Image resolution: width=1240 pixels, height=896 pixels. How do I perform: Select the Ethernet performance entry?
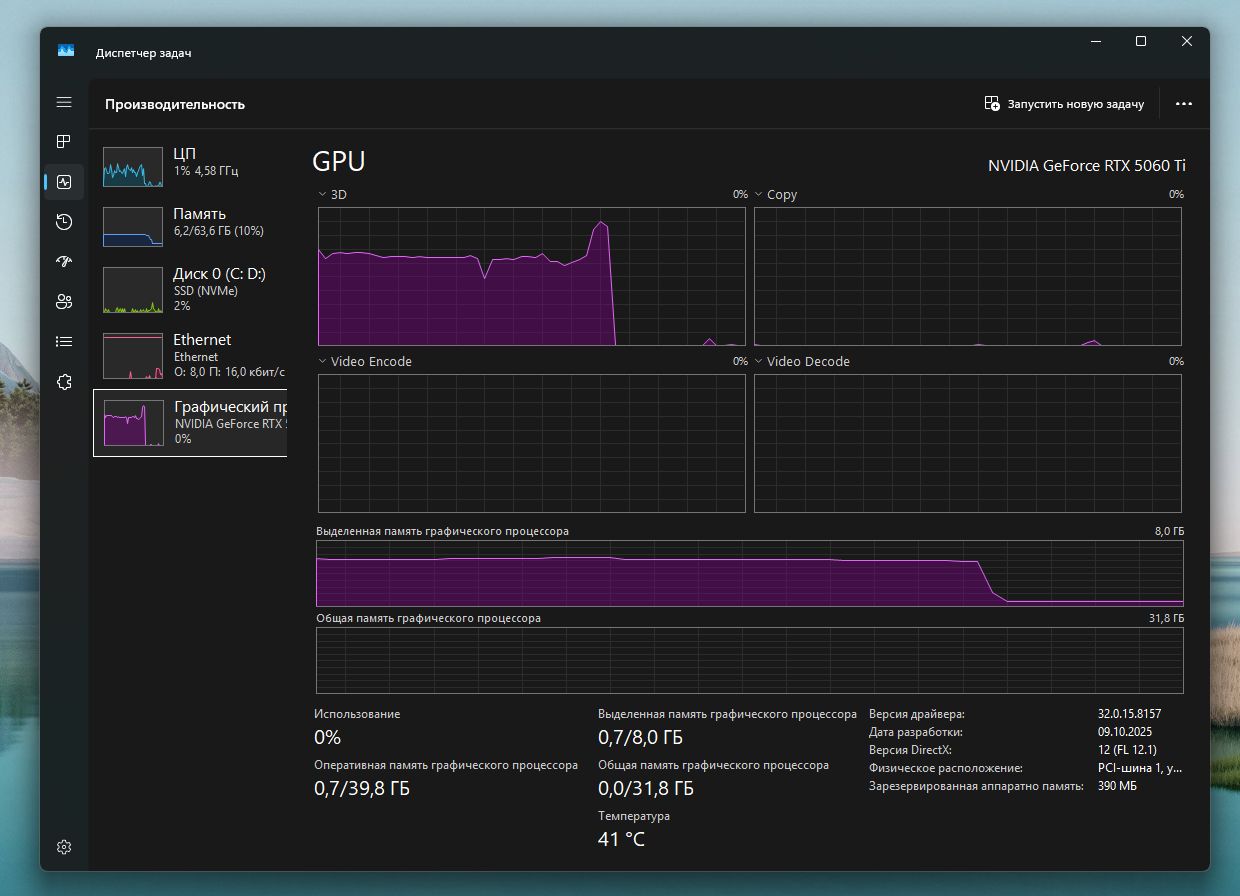(190, 355)
